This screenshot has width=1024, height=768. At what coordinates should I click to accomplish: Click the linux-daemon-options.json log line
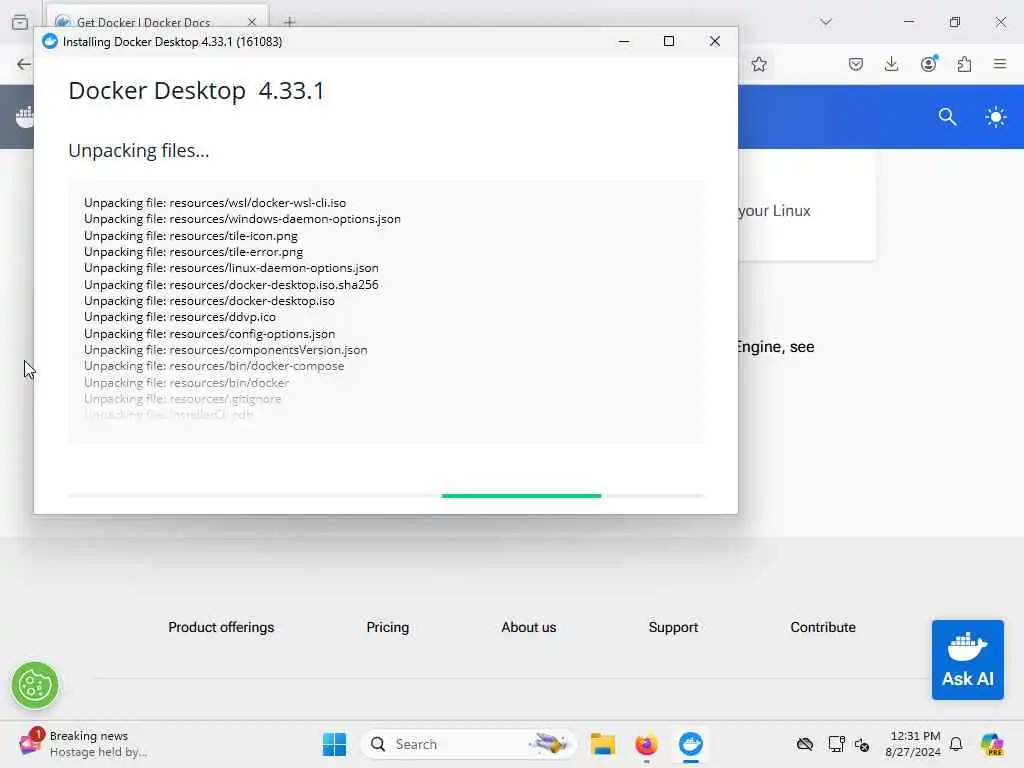231,268
